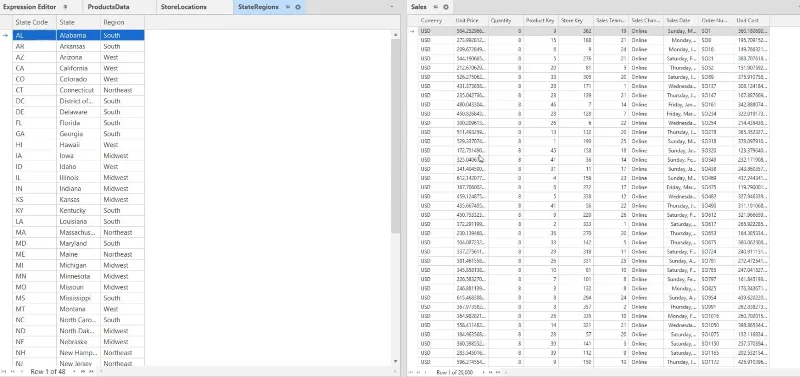The width and height of the screenshot is (800, 377).
Task: Select the Montana cell
Action: pyautogui.click(x=78, y=309)
